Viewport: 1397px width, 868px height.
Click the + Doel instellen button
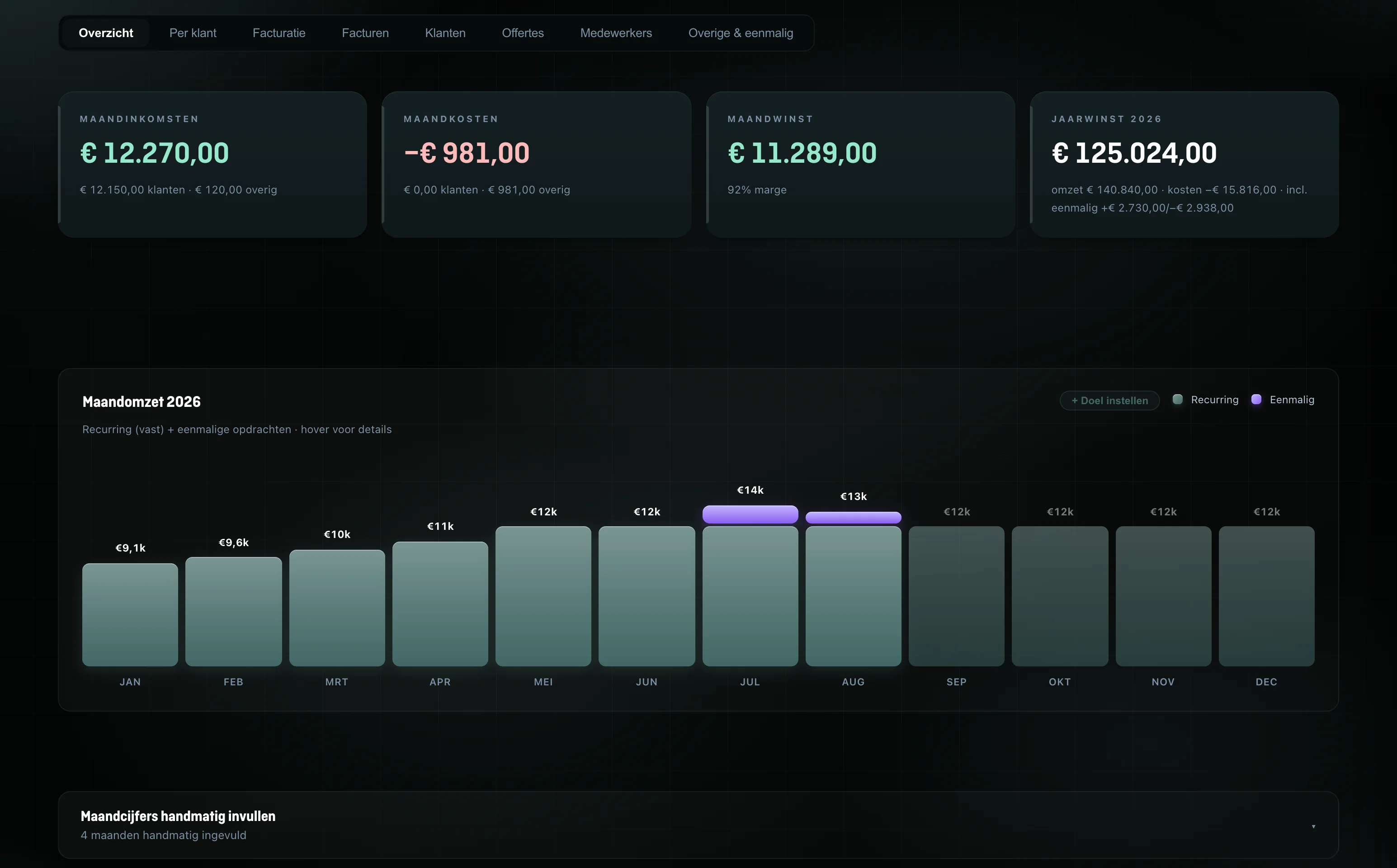[x=1109, y=400]
